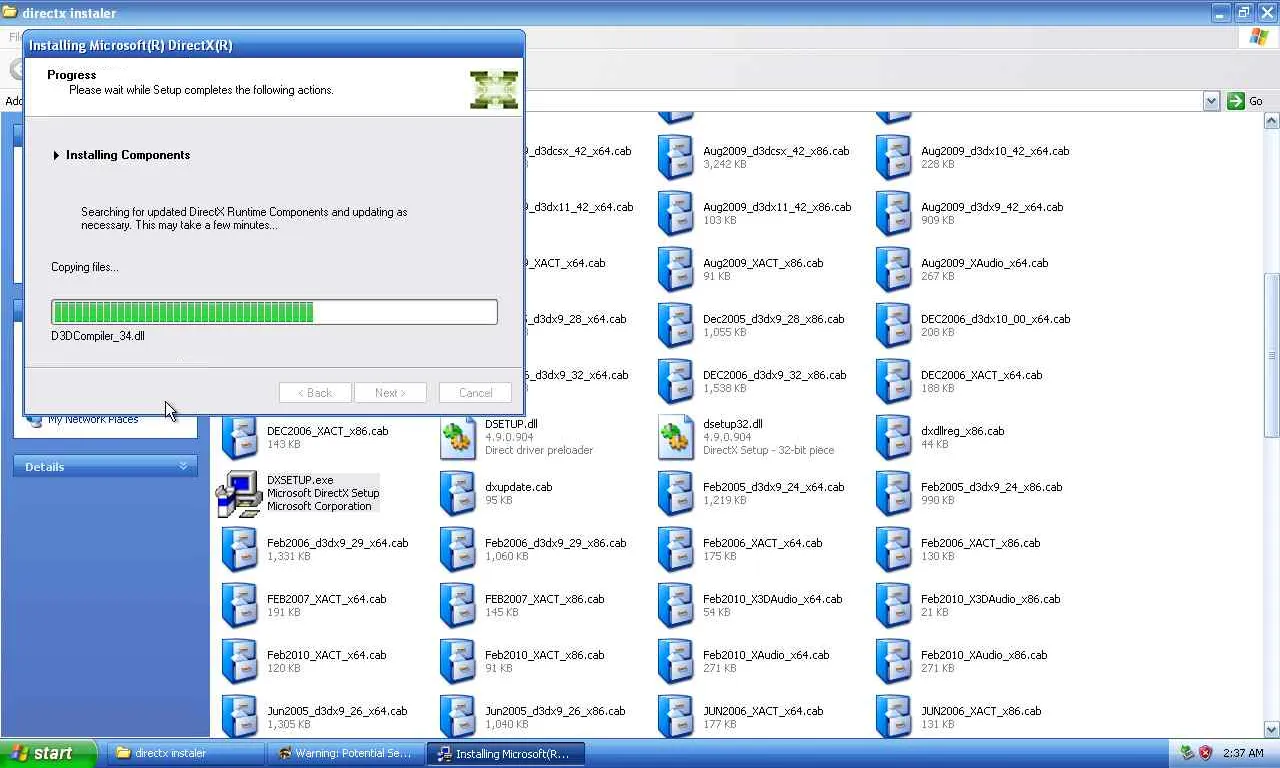This screenshot has height=768, width=1280.
Task: Select the Feb2006_XACT_x86.cab icon
Action: [x=894, y=549]
